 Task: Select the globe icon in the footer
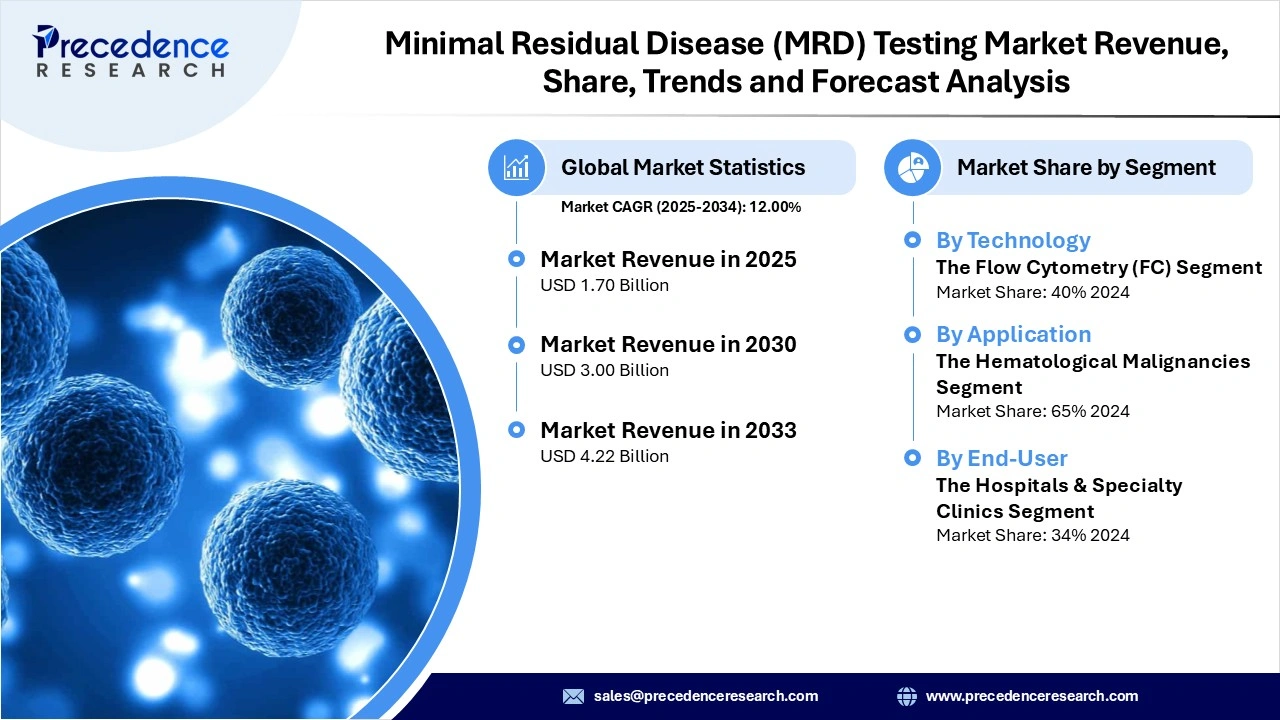(907, 696)
